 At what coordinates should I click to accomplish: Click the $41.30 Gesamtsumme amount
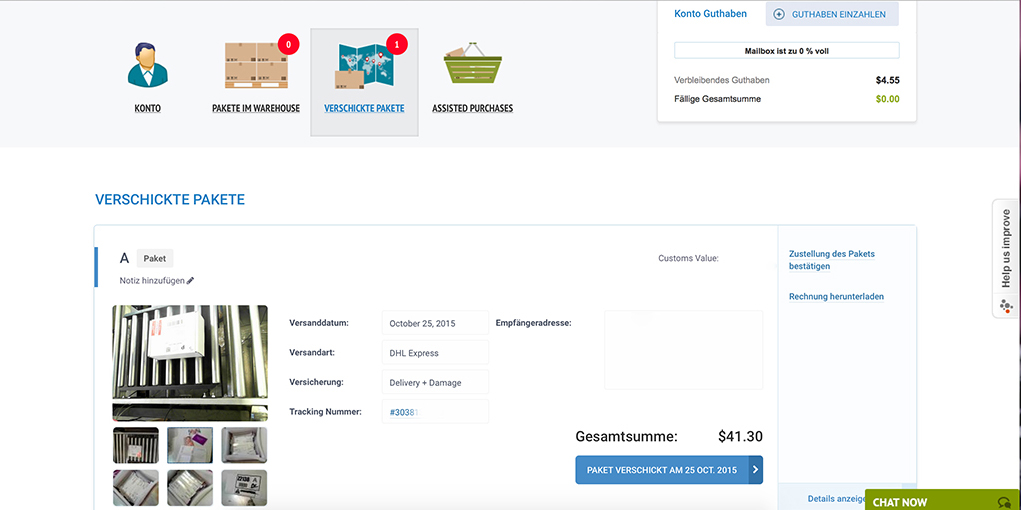tap(740, 436)
